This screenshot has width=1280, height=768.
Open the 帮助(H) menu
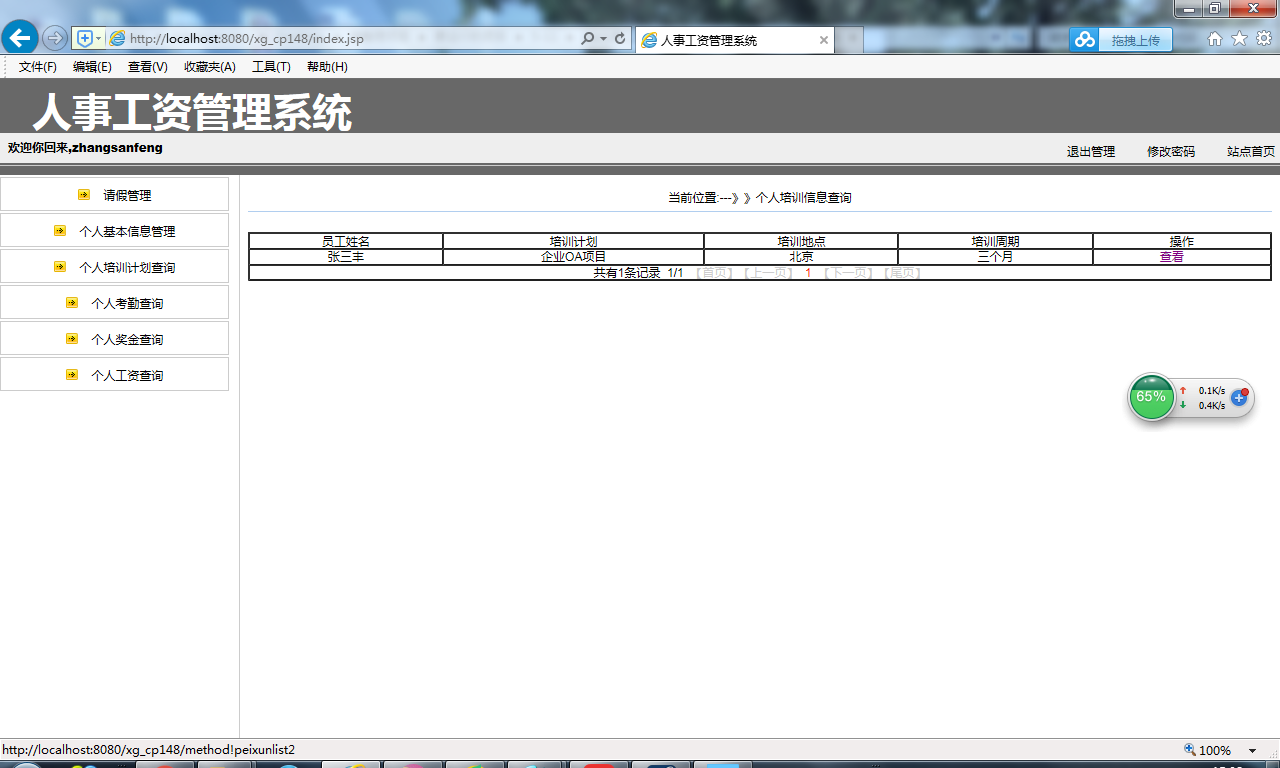click(x=327, y=67)
